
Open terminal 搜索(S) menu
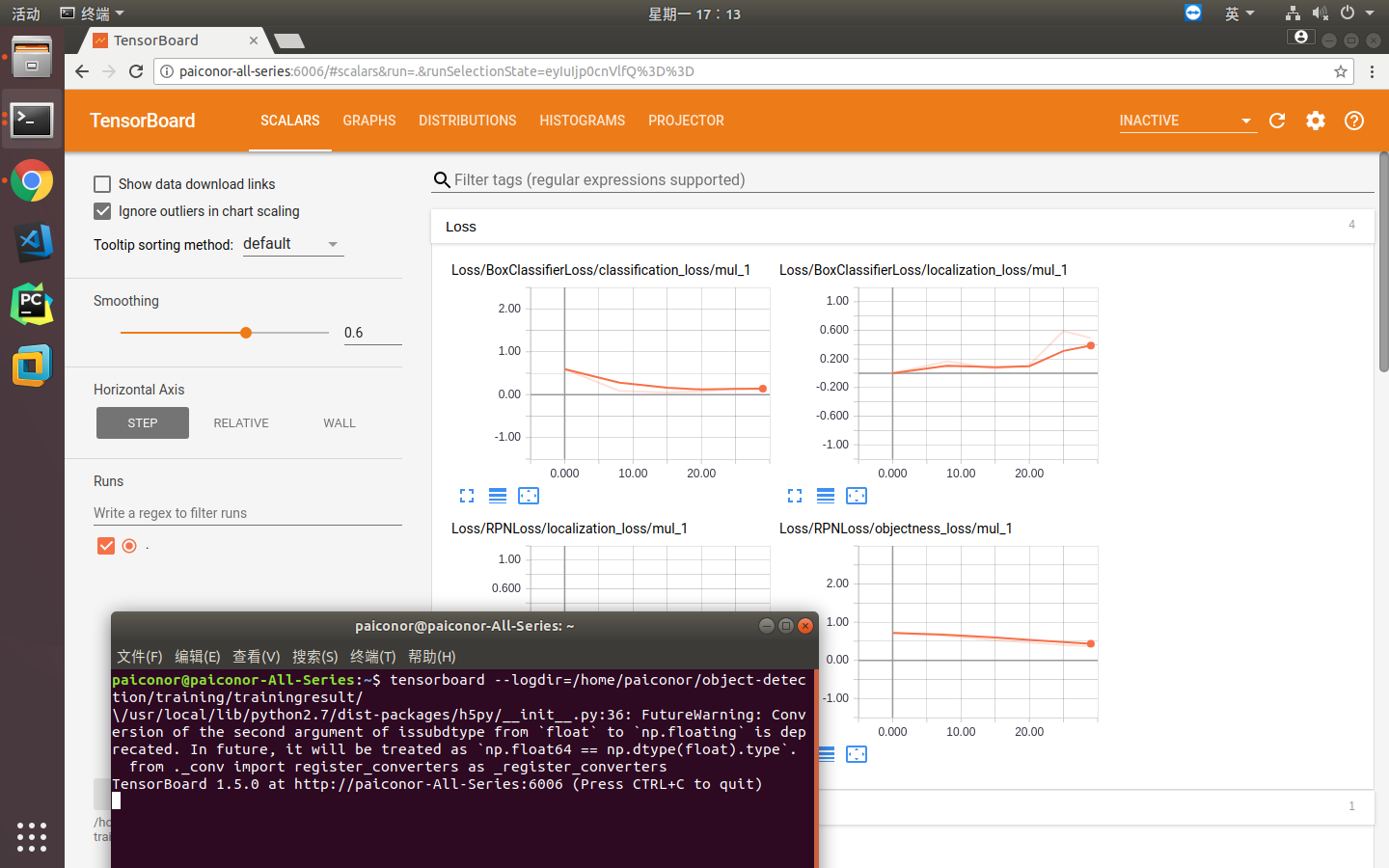coord(315,657)
